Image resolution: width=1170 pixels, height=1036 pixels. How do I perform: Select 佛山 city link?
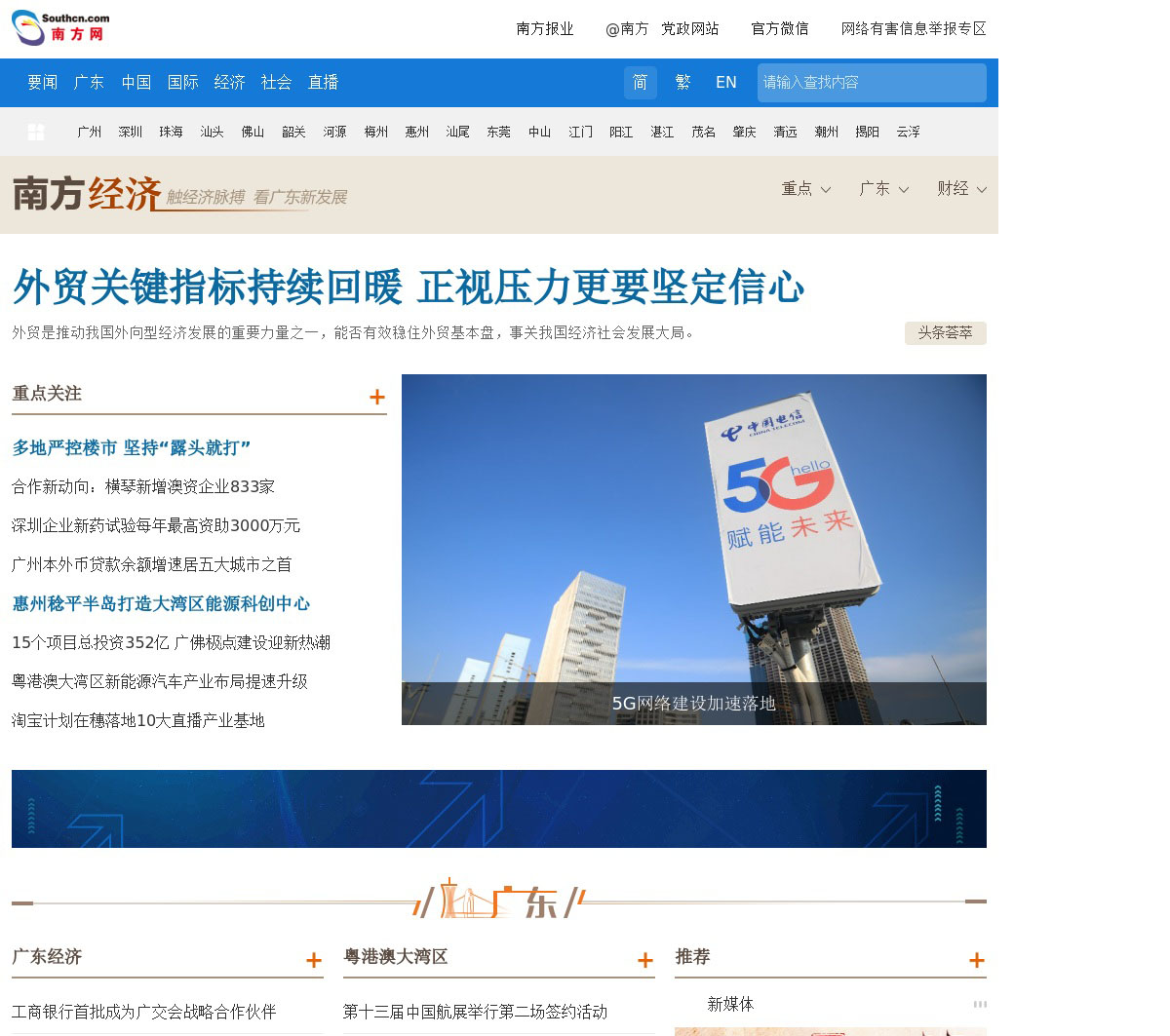(253, 132)
